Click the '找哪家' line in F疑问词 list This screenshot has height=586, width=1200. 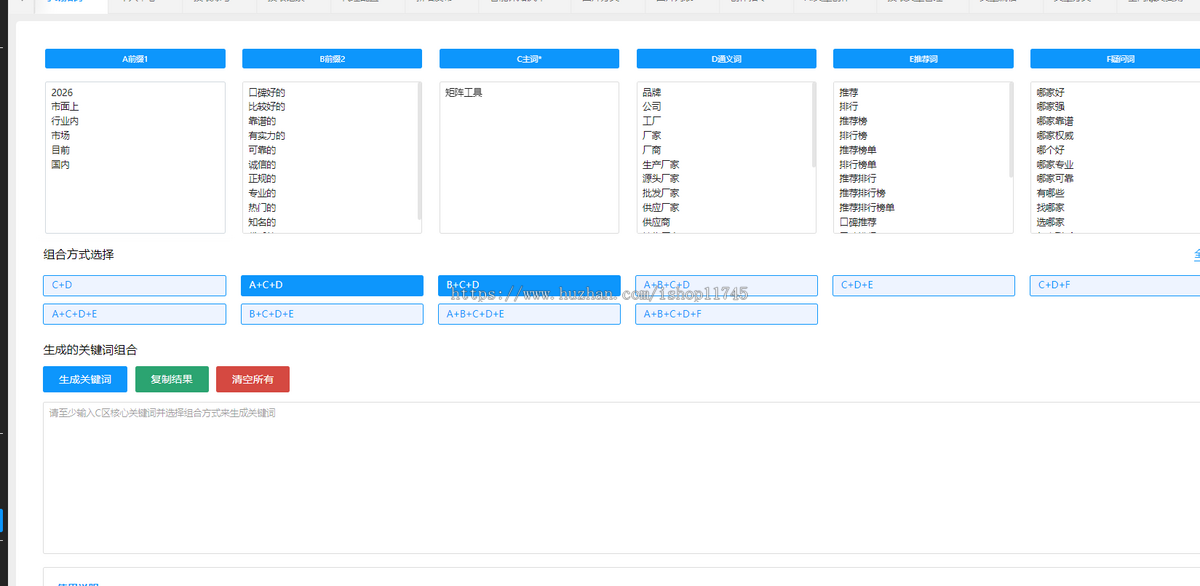[1050, 208]
